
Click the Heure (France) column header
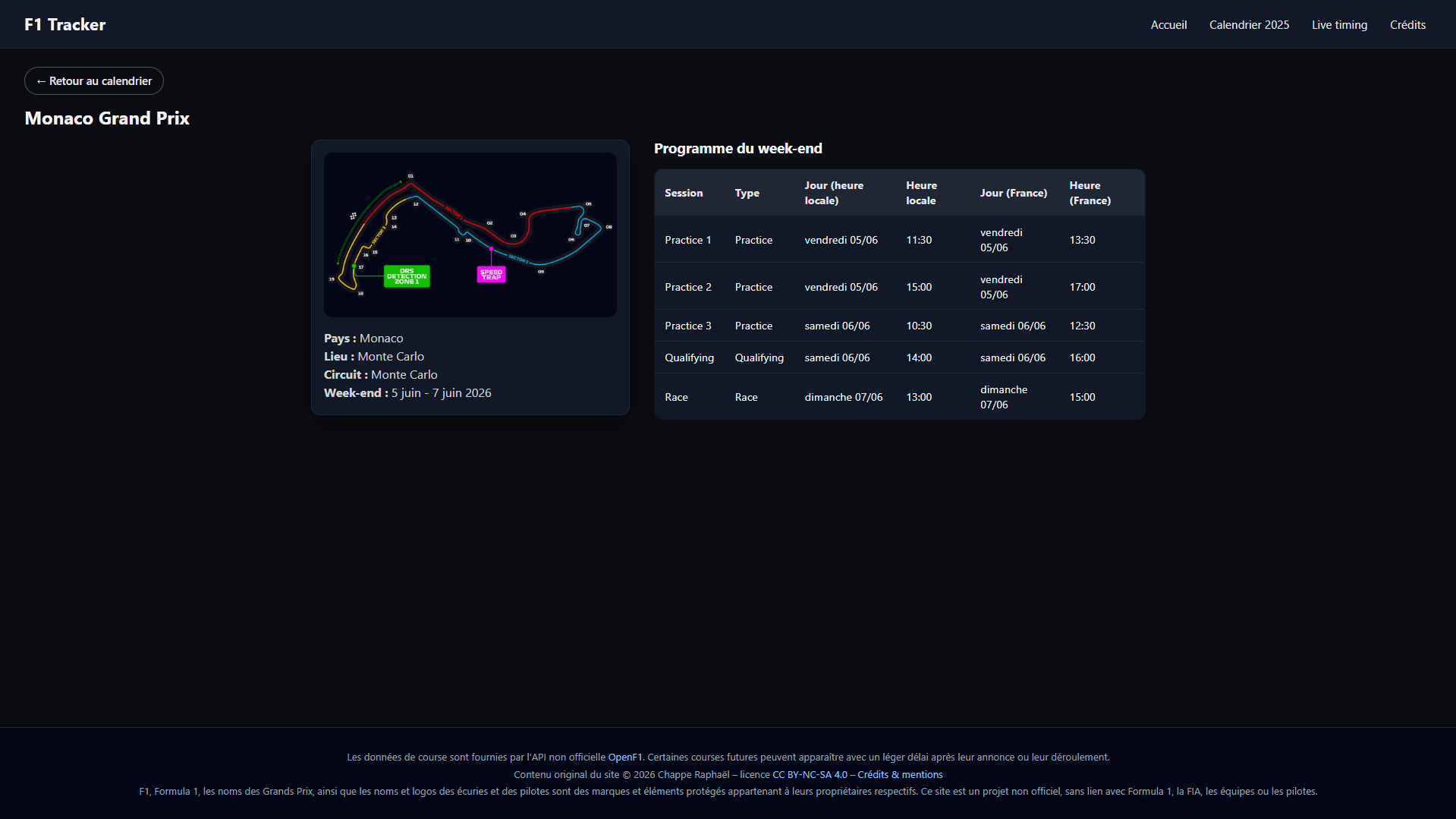pos(1090,193)
